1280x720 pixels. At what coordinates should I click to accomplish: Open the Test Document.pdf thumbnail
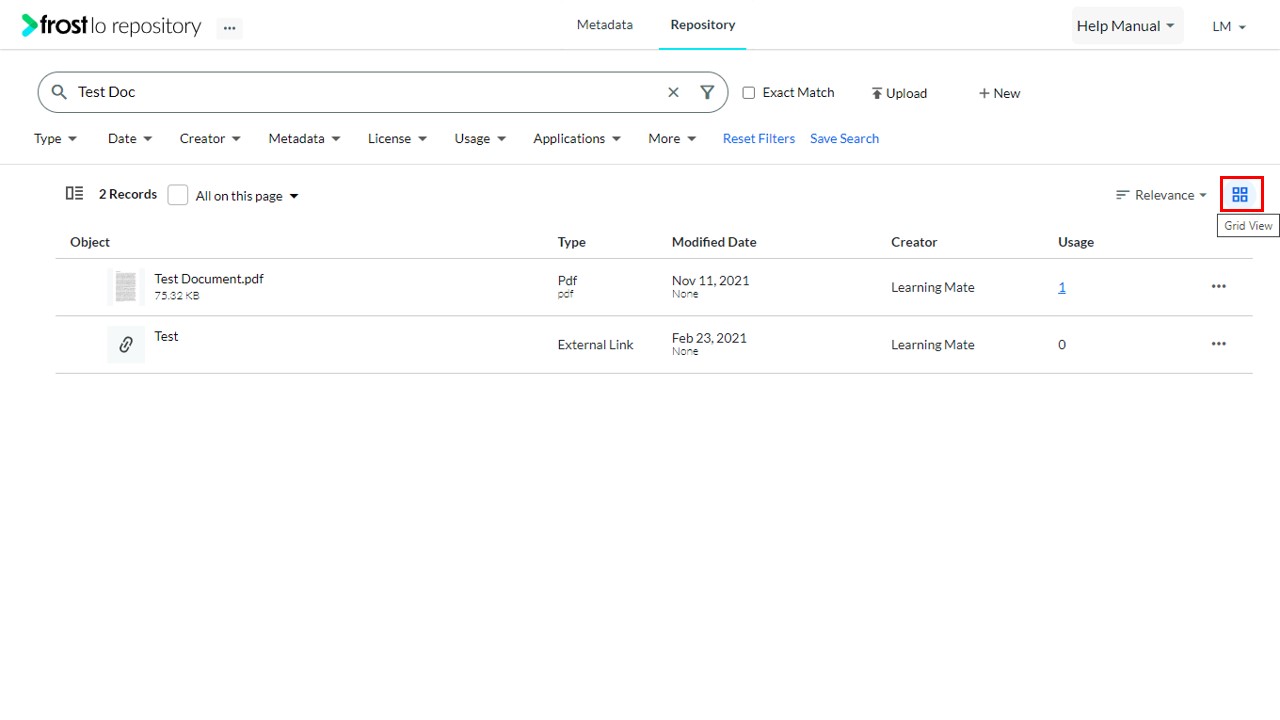(x=126, y=287)
